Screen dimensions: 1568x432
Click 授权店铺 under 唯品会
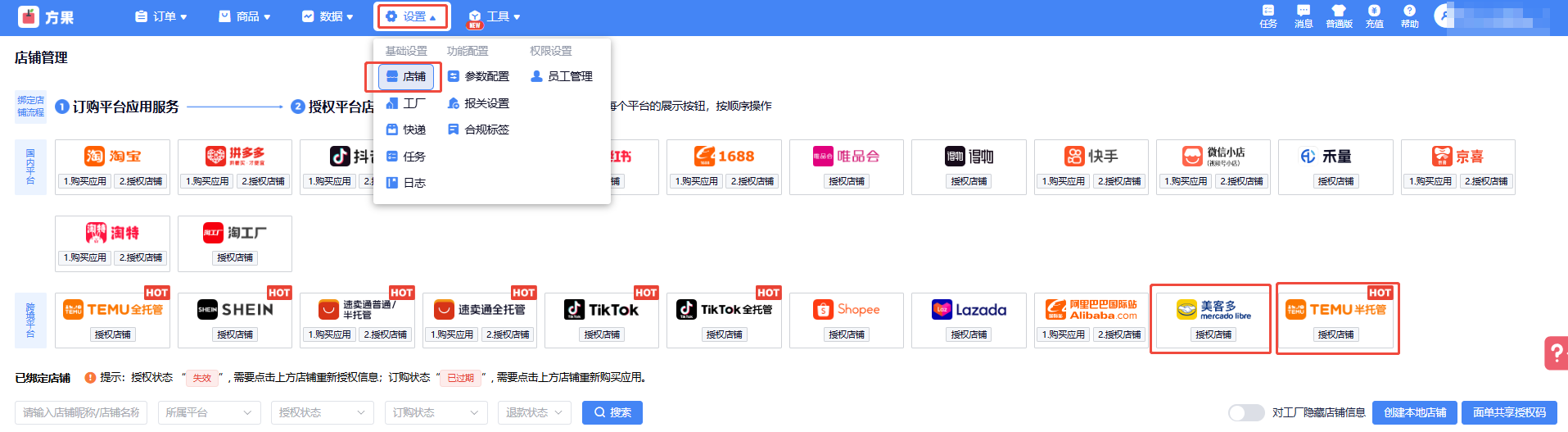tap(847, 181)
